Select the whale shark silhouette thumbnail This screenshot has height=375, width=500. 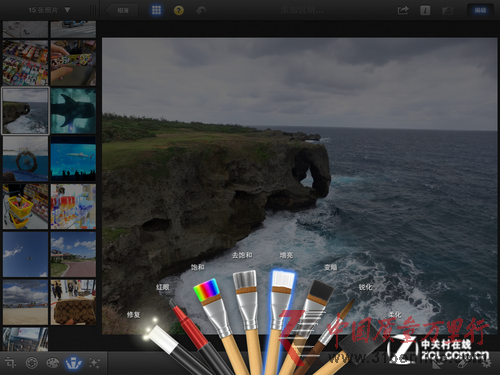(x=73, y=111)
